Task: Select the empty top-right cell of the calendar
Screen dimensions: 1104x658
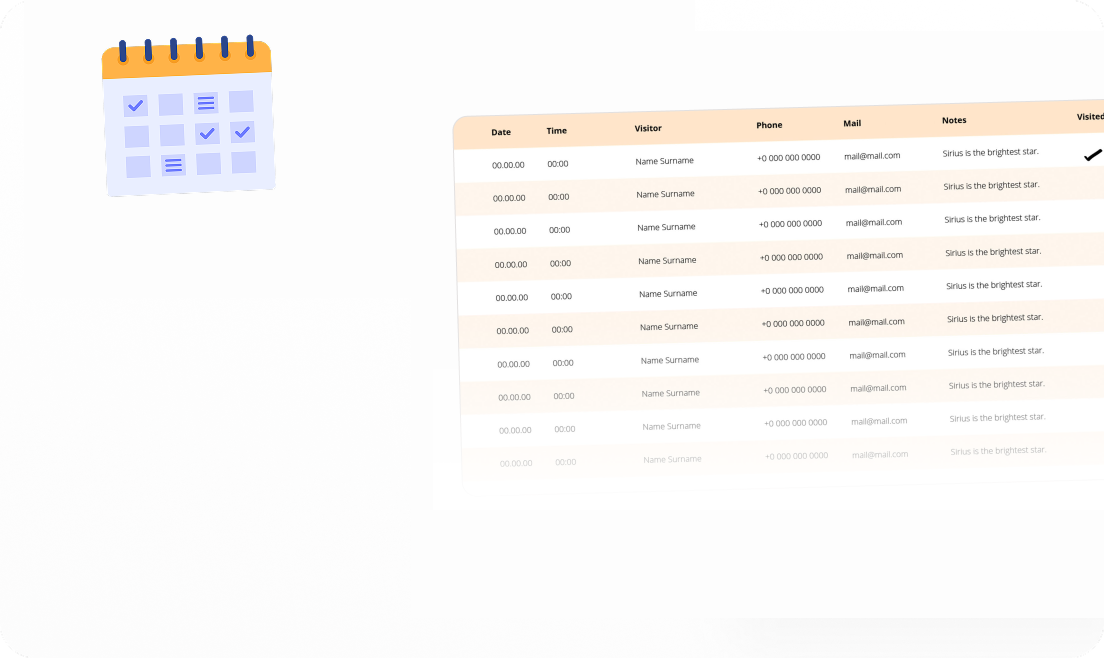Action: [x=241, y=101]
